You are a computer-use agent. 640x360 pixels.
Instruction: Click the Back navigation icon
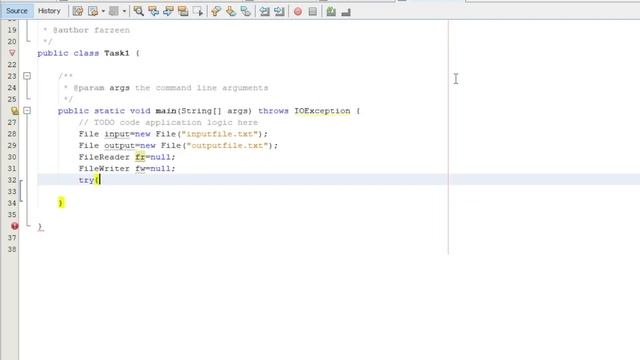coord(93,11)
